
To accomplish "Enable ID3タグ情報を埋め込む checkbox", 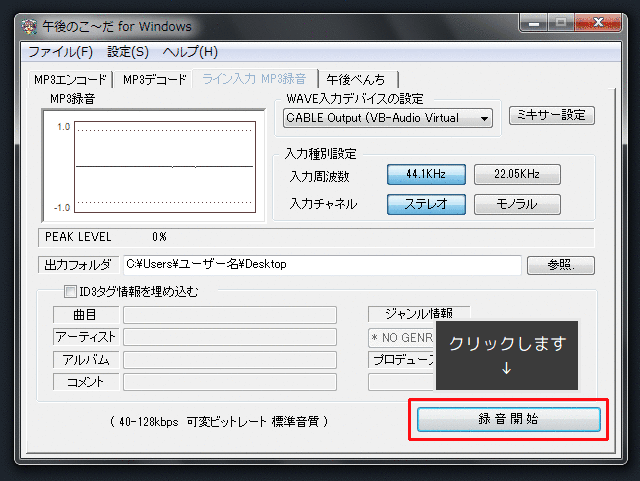I will pyautogui.click(x=71, y=293).
